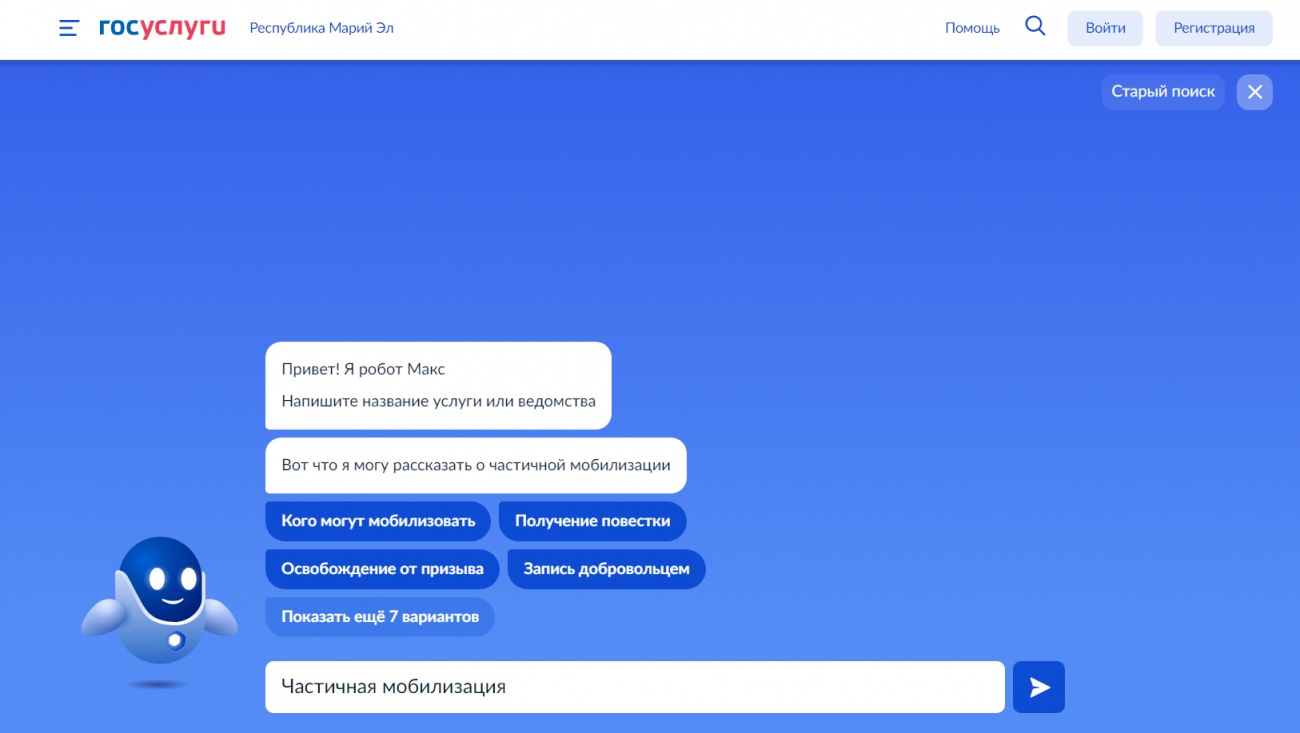Viewport: 1300px width, 733px height.
Task: Pick the Запись добровольцем option
Action: pos(606,569)
